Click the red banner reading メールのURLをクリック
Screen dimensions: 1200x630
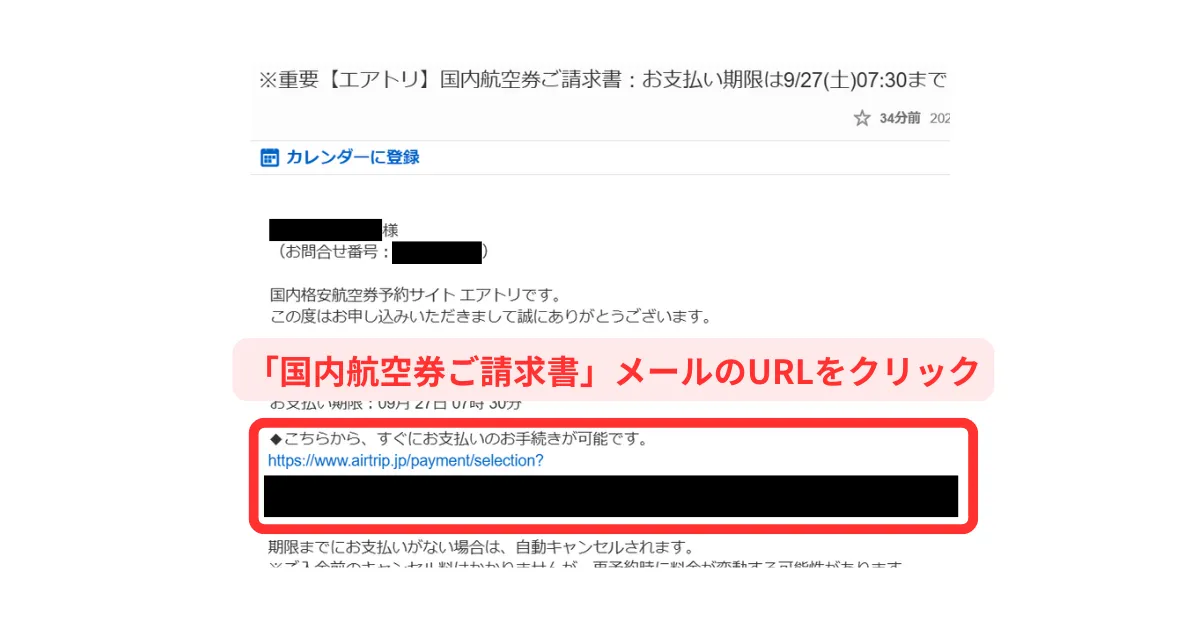click(613, 370)
